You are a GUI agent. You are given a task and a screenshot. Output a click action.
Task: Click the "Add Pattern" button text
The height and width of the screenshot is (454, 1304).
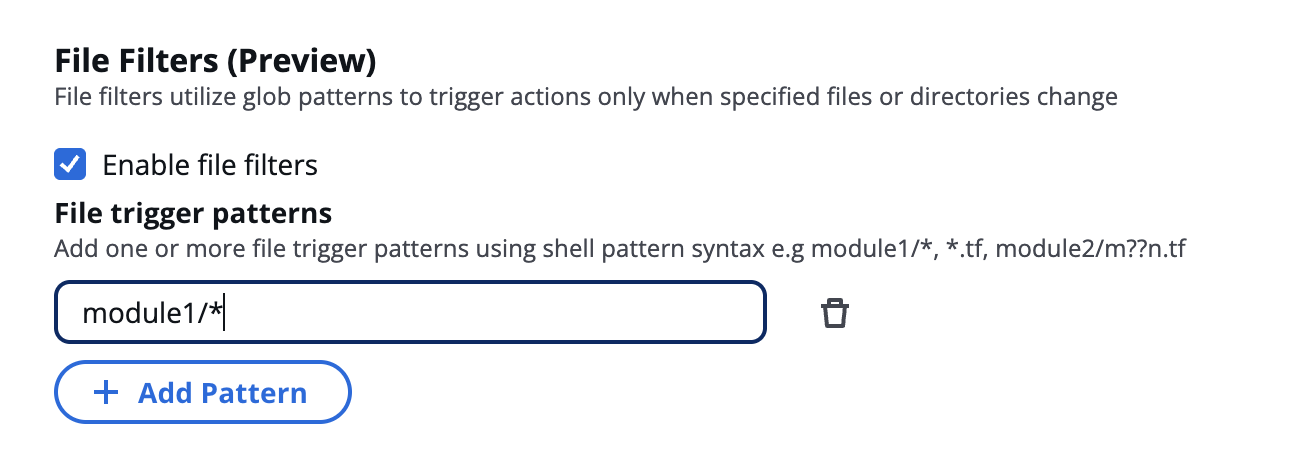(x=222, y=393)
